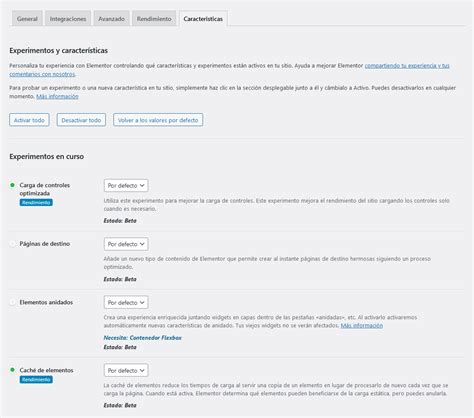Open Páginas de destino dropdown
Screen dimensions: 474x418
tap(126, 244)
